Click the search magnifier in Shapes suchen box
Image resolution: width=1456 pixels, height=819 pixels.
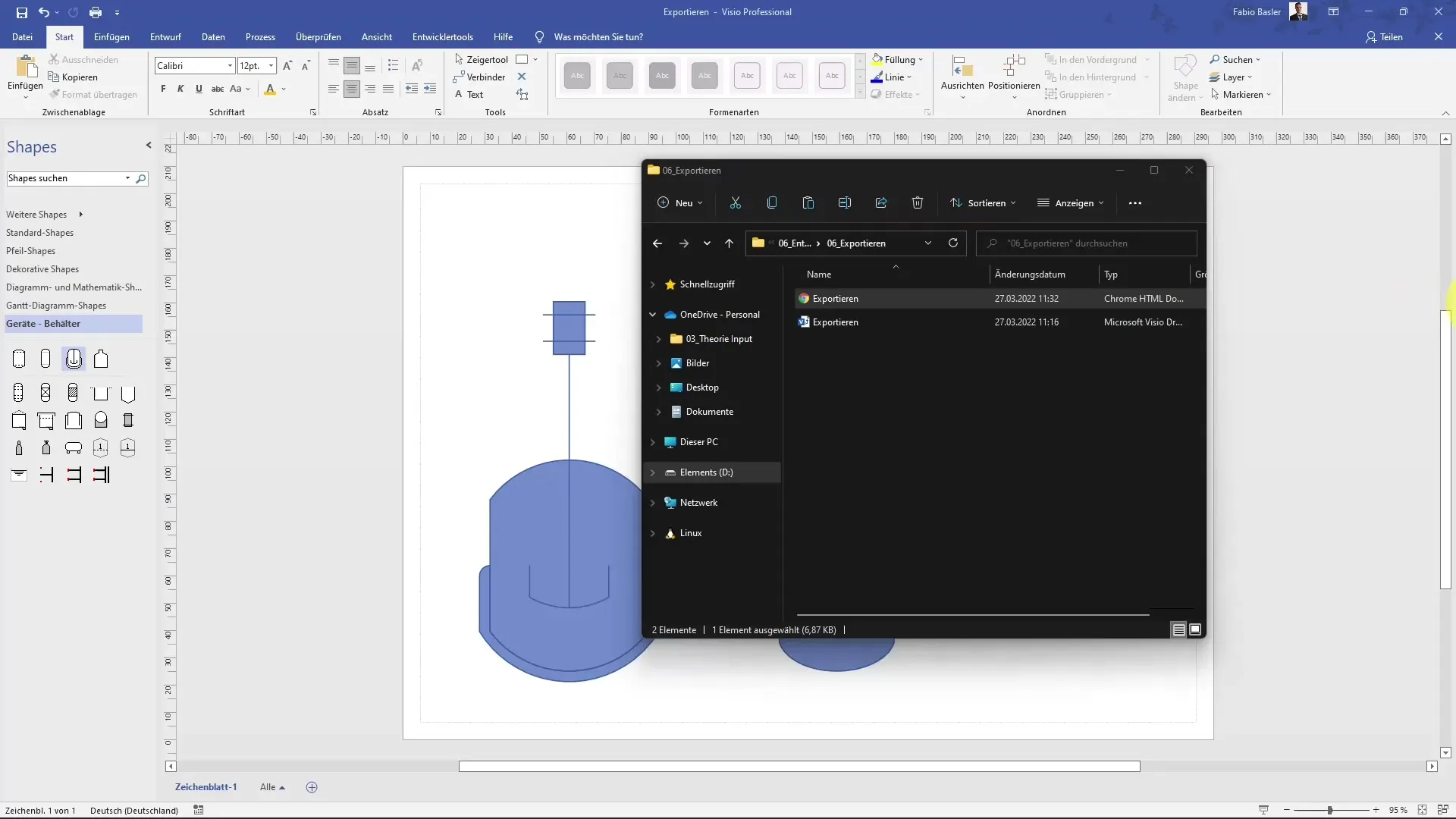coord(141,178)
